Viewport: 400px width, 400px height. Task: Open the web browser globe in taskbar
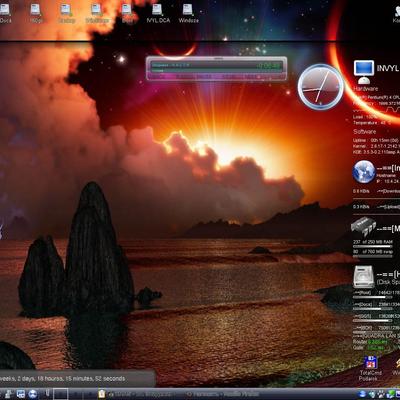pyautogui.click(x=33, y=394)
